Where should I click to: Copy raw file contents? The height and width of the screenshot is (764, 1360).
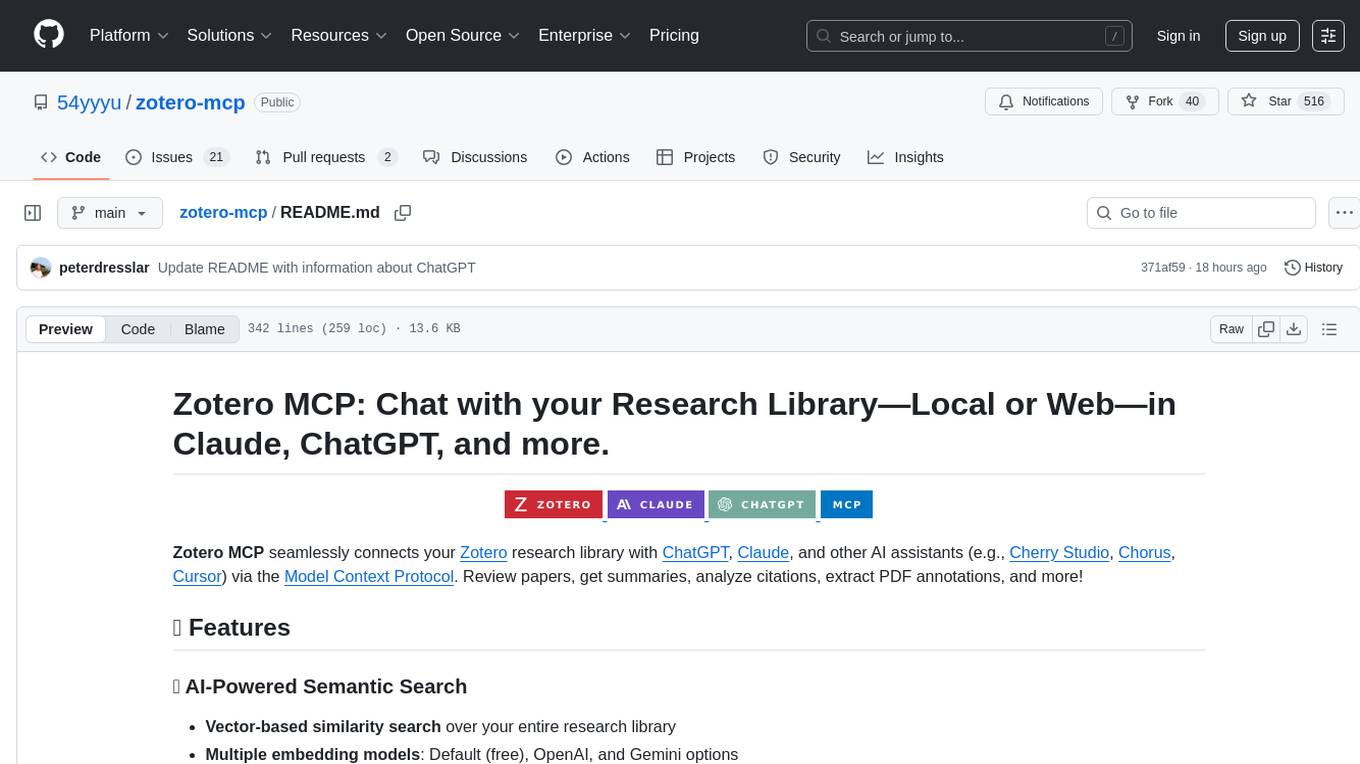1266,329
